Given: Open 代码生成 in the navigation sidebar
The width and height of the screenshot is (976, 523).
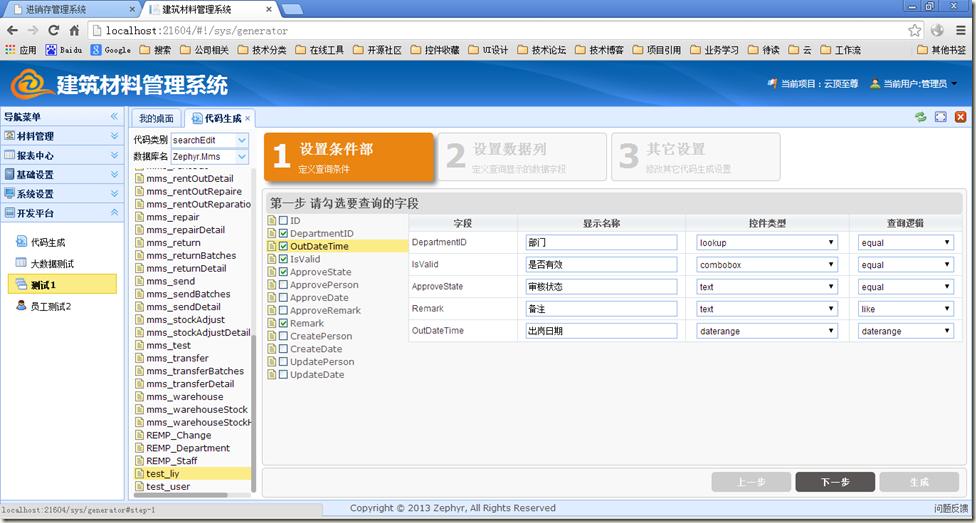Looking at the screenshot, I should (x=47, y=242).
